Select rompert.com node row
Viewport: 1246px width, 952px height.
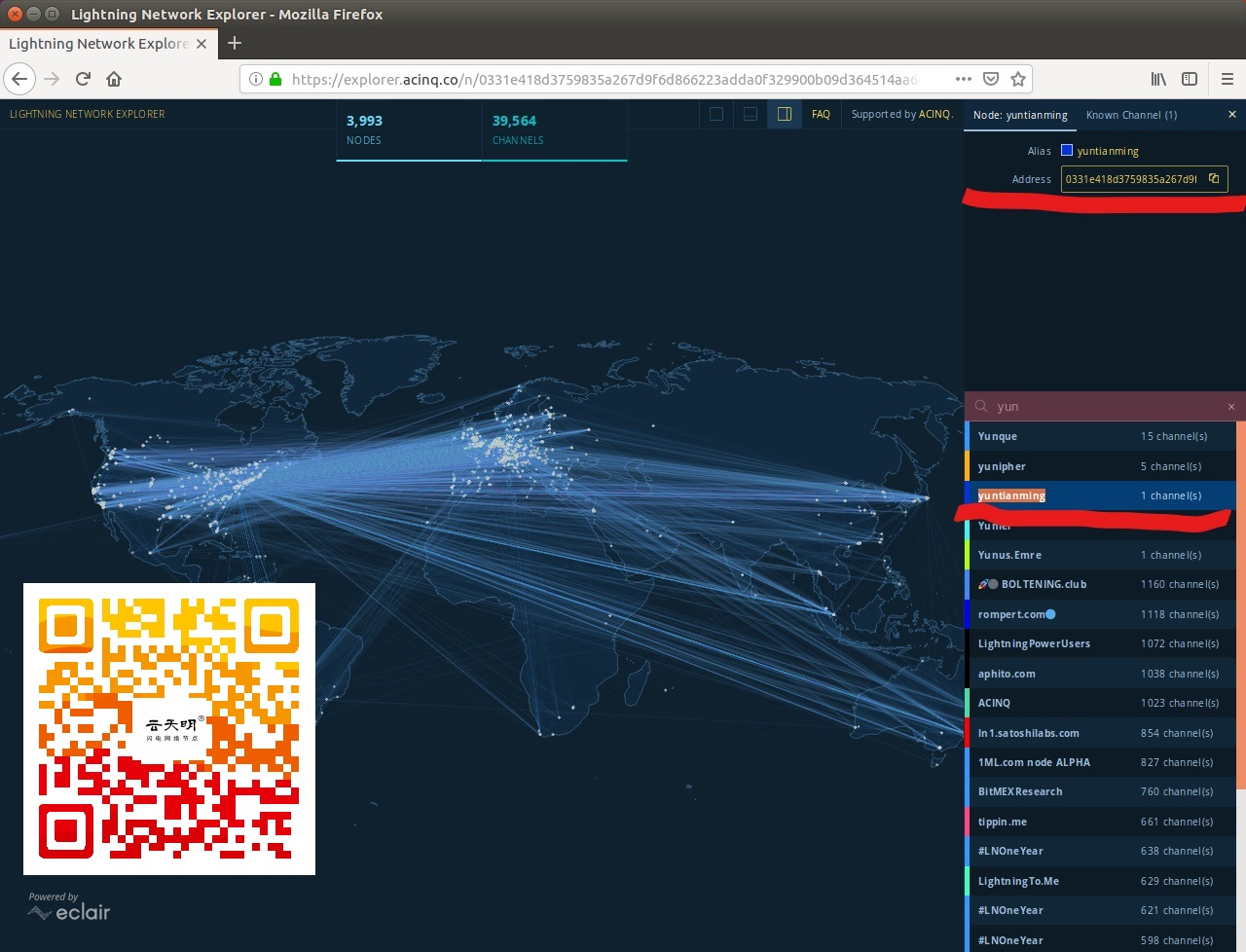coord(1100,614)
